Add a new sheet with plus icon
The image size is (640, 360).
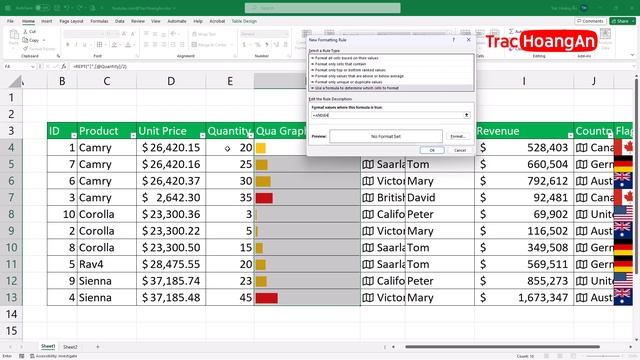(98, 347)
